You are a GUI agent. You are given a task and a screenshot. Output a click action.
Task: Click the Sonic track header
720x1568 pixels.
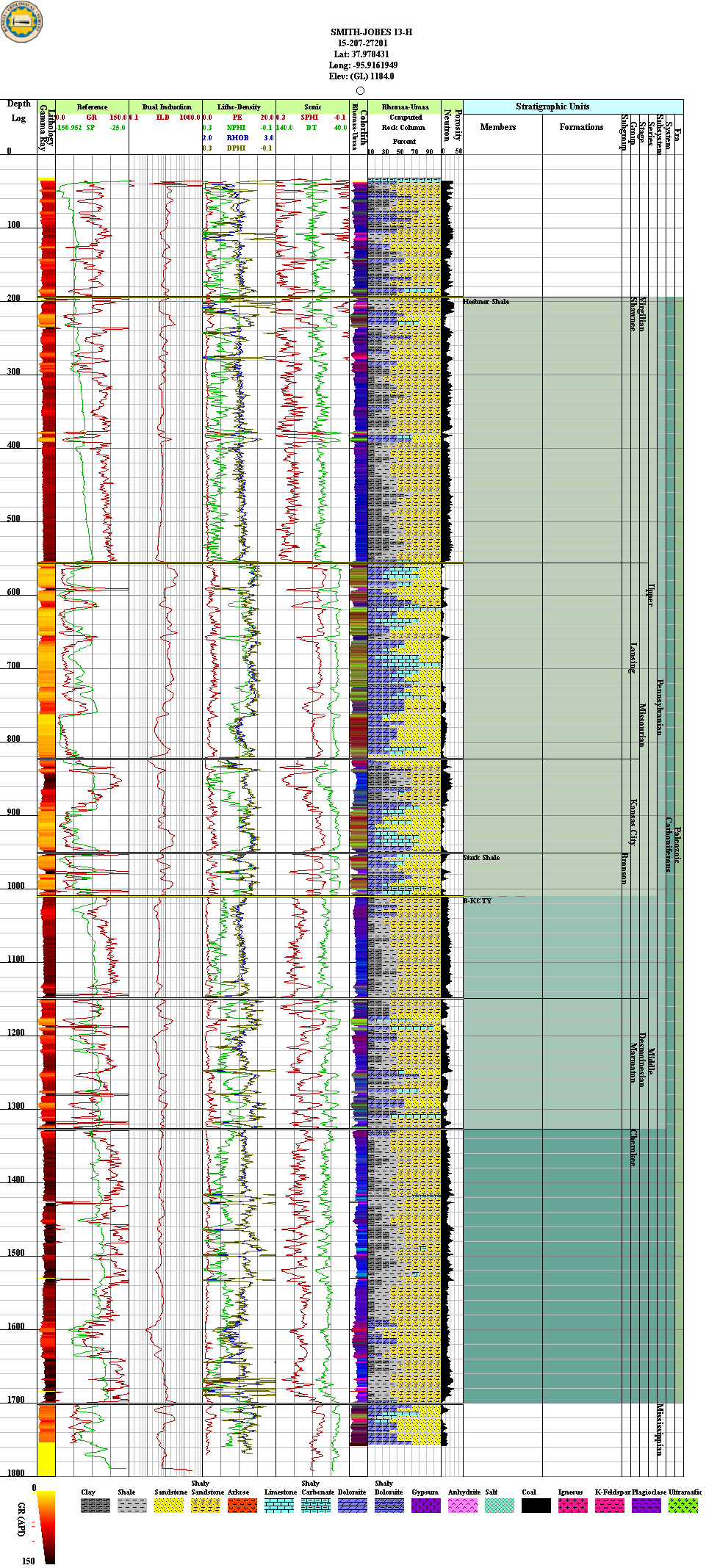click(313, 107)
